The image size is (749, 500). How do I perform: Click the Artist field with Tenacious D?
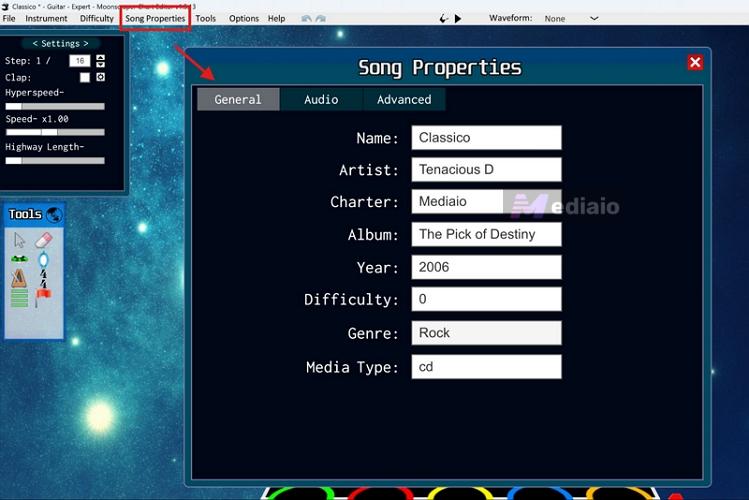(486, 170)
